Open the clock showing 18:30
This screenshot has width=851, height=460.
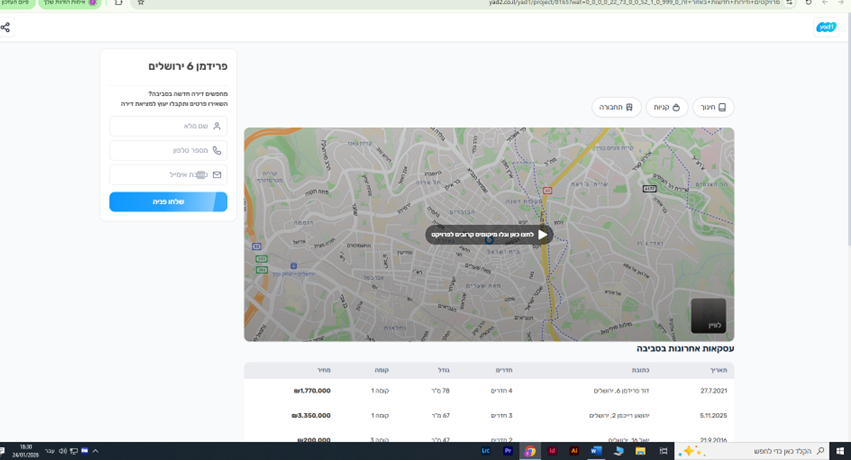pos(26,451)
